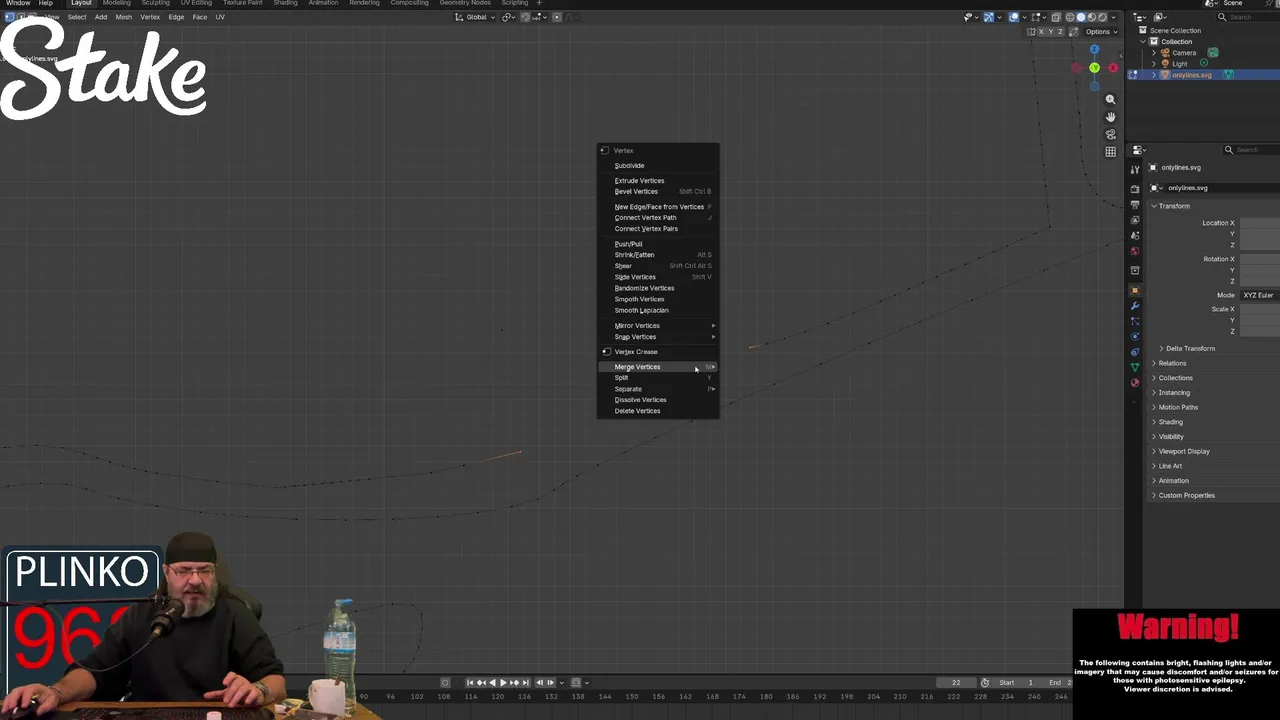The image size is (1280, 720).
Task: Toggle viewport gizmos display
Action: [988, 17]
